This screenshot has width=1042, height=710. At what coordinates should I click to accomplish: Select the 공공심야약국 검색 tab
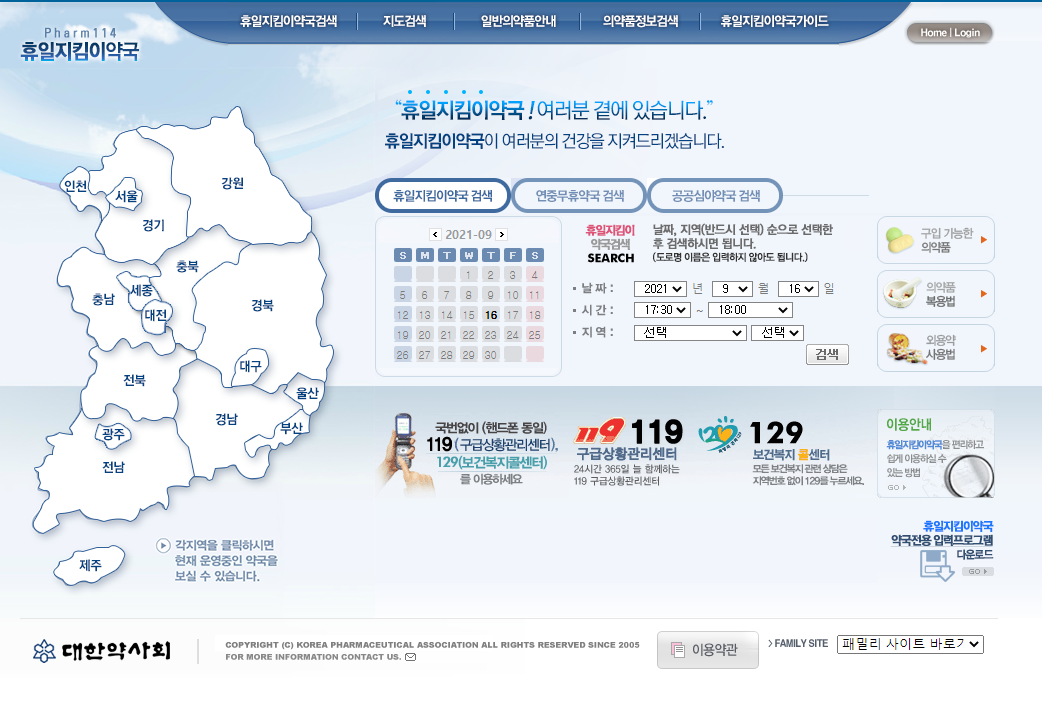tap(715, 195)
